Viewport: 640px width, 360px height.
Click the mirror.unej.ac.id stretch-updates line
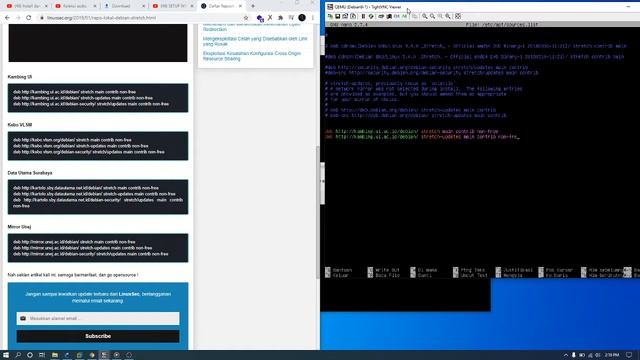[82, 248]
